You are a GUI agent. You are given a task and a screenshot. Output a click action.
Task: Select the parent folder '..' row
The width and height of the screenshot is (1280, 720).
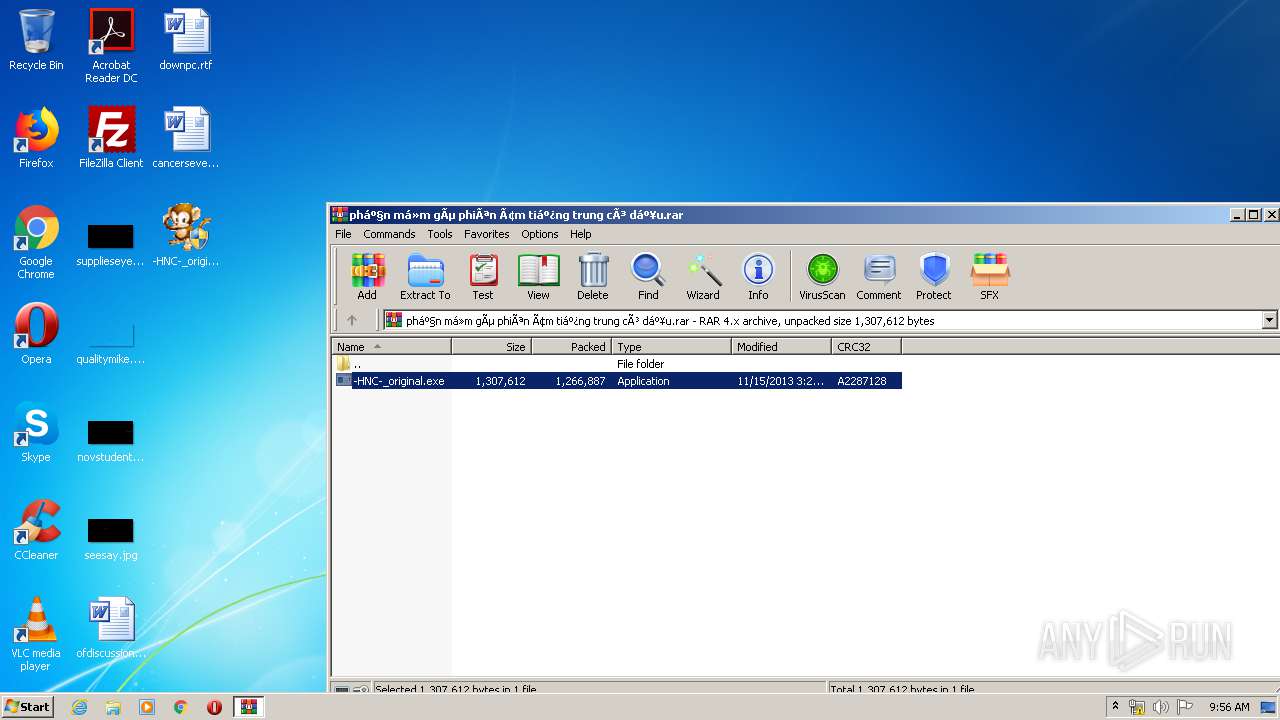(x=618, y=364)
